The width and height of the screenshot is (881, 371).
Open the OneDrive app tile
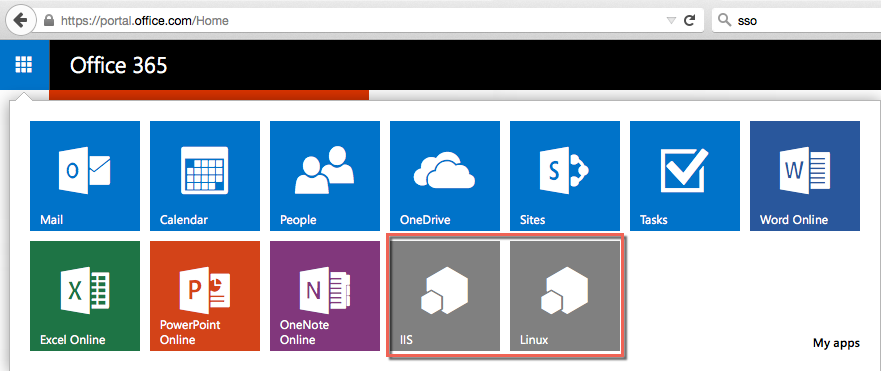click(445, 176)
